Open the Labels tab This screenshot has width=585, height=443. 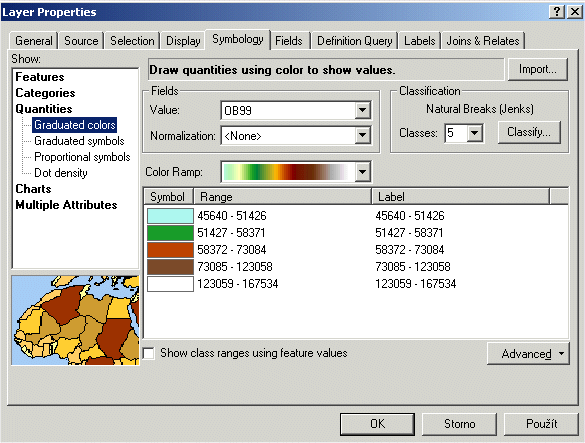[x=419, y=41]
